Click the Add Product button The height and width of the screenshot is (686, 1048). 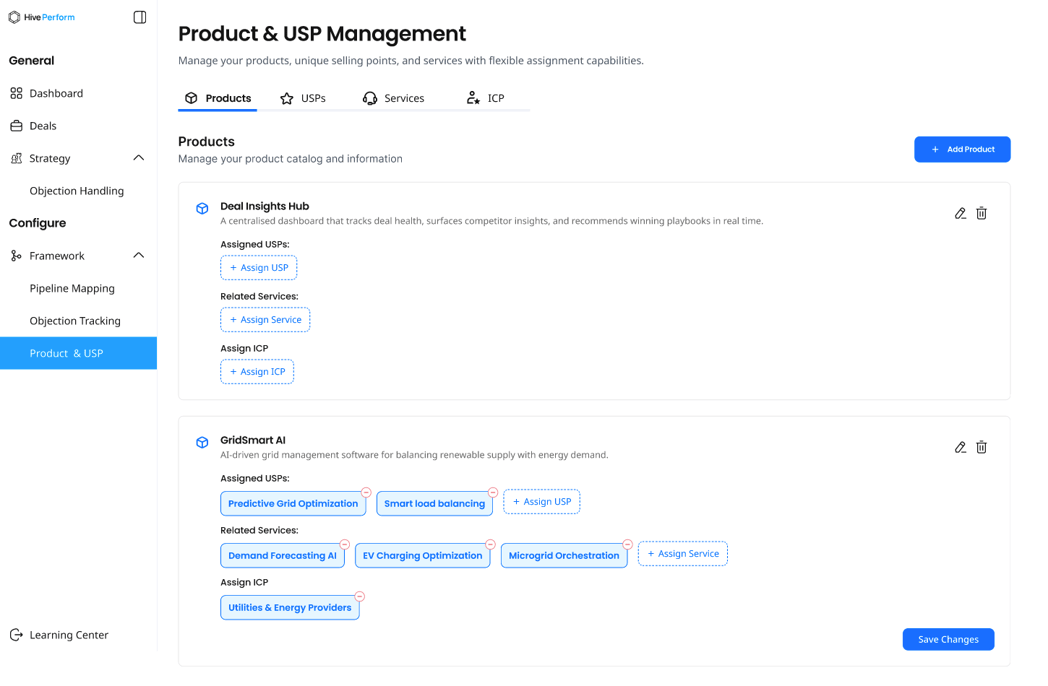tap(962, 149)
